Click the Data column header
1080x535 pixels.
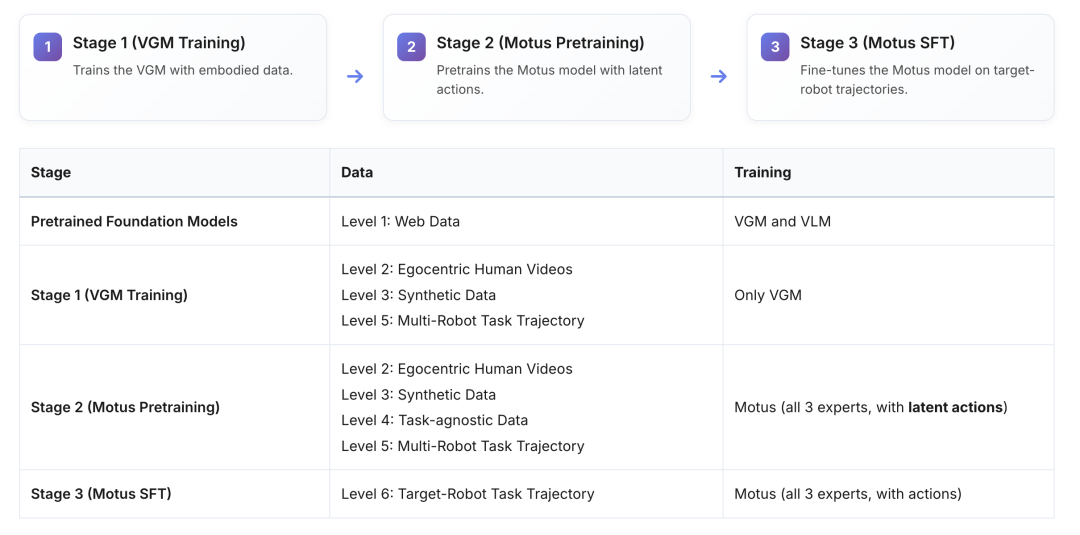click(357, 172)
